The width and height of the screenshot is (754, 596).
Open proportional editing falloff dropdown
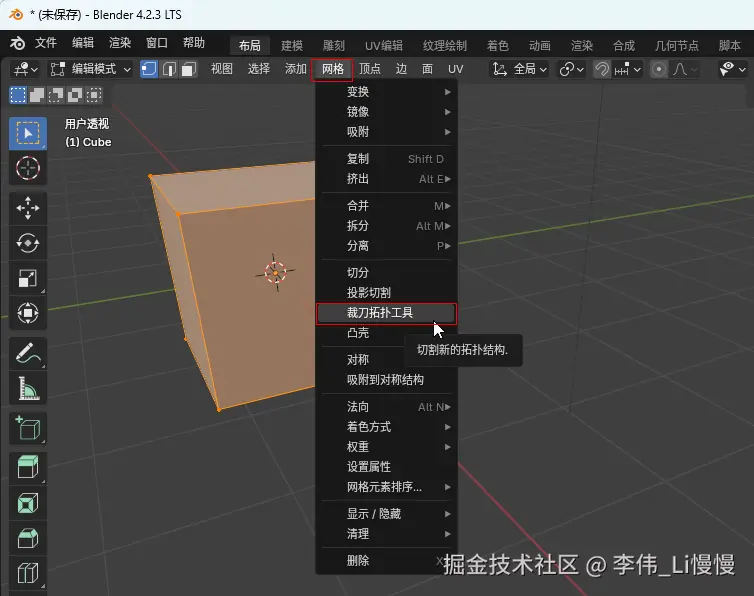point(684,69)
